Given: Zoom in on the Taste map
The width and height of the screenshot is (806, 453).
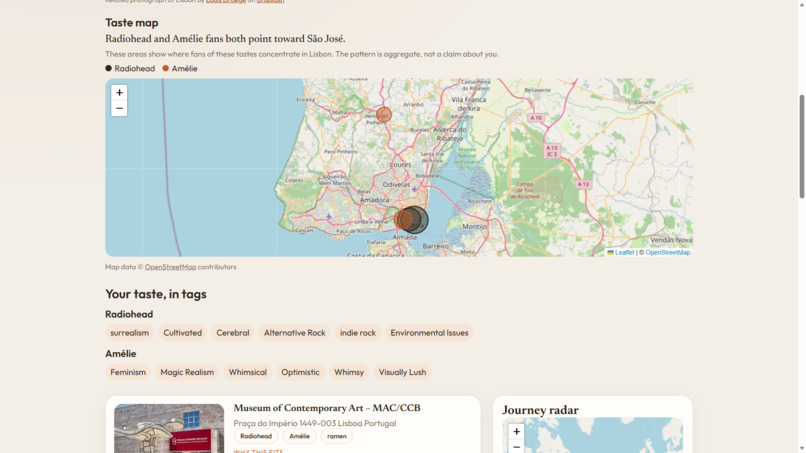Looking at the screenshot, I should pyautogui.click(x=119, y=93).
